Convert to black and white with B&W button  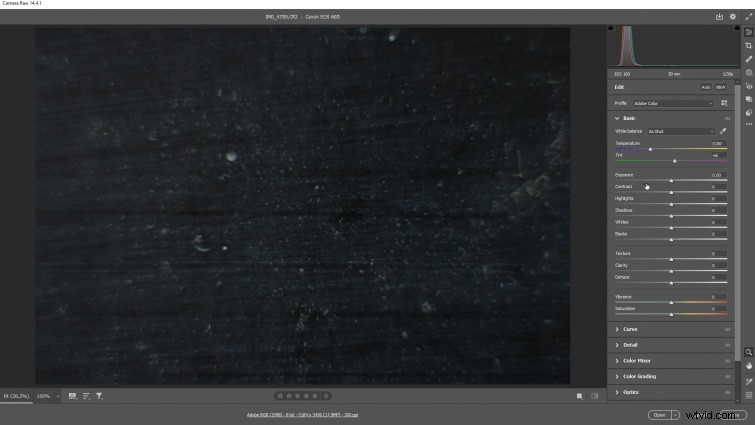[721, 87]
